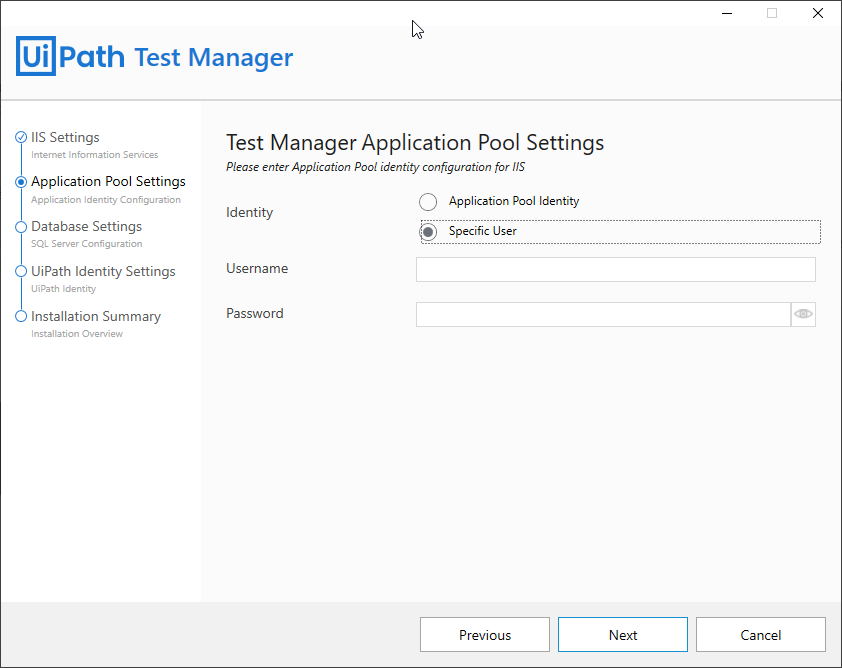The image size is (842, 668).
Task: Click the 'Username' field label
Action: [257, 268]
